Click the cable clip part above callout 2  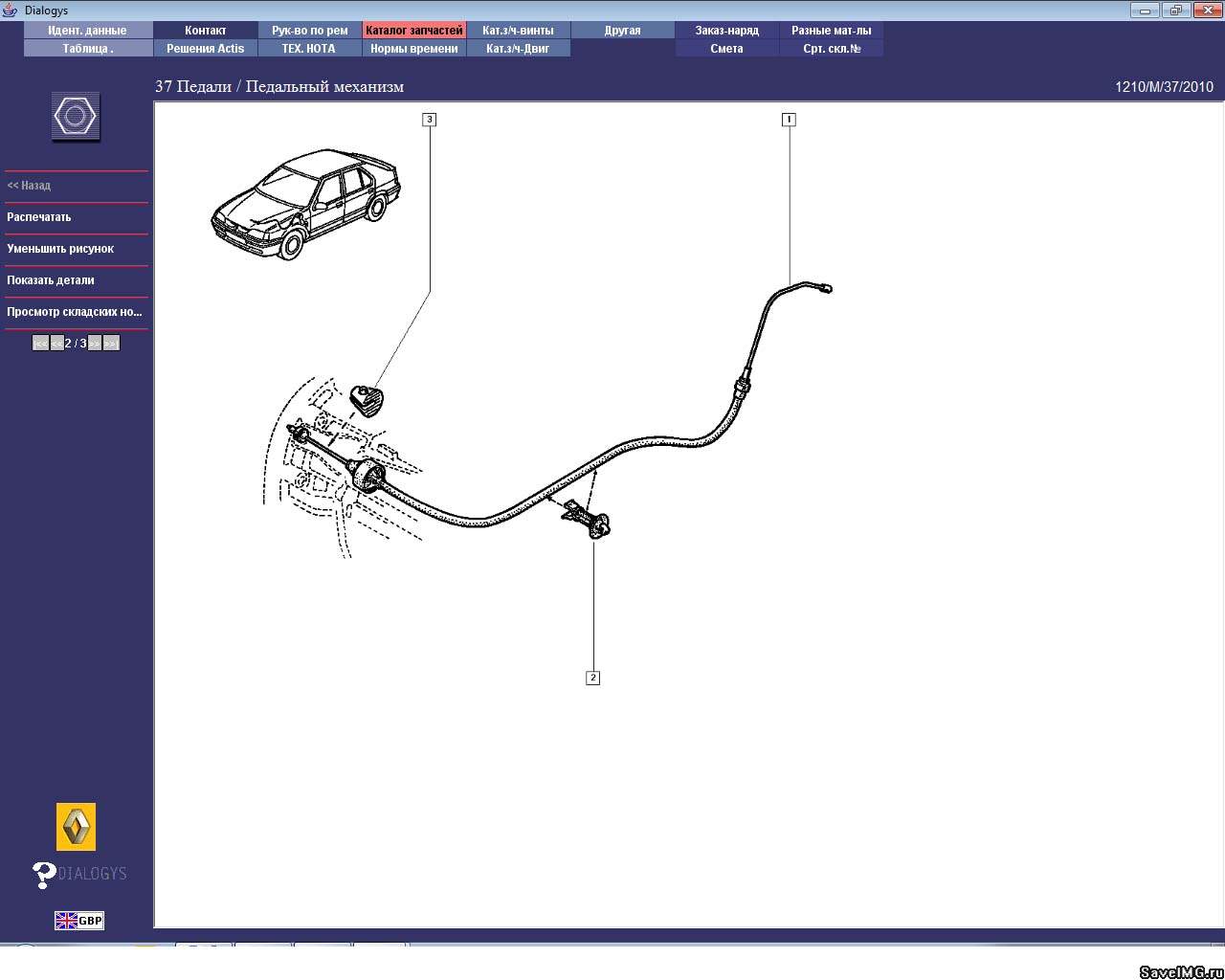586,519
